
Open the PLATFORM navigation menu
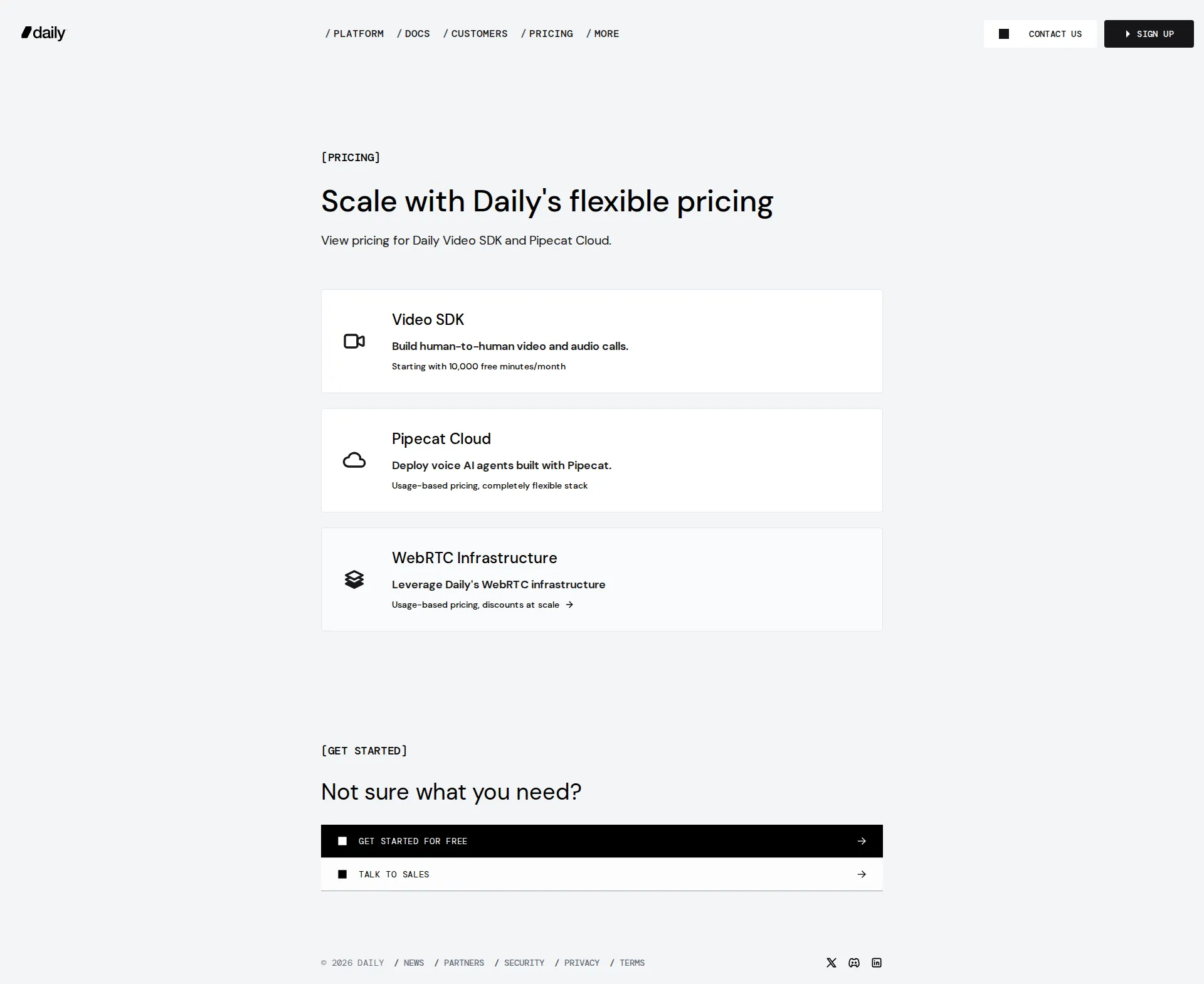[359, 34]
